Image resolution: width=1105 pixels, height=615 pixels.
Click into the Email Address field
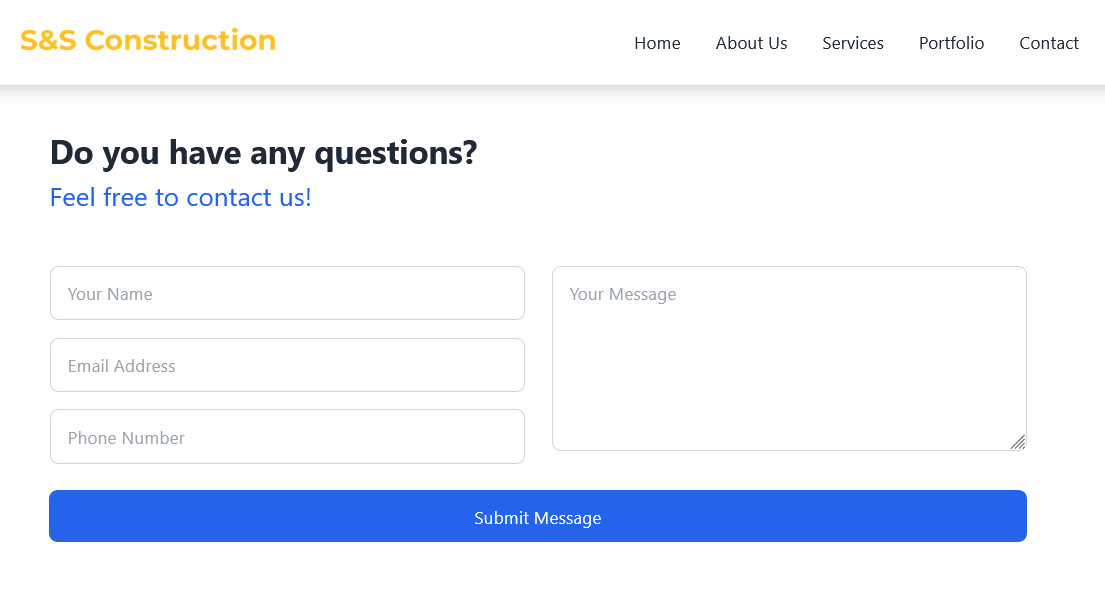click(x=288, y=365)
